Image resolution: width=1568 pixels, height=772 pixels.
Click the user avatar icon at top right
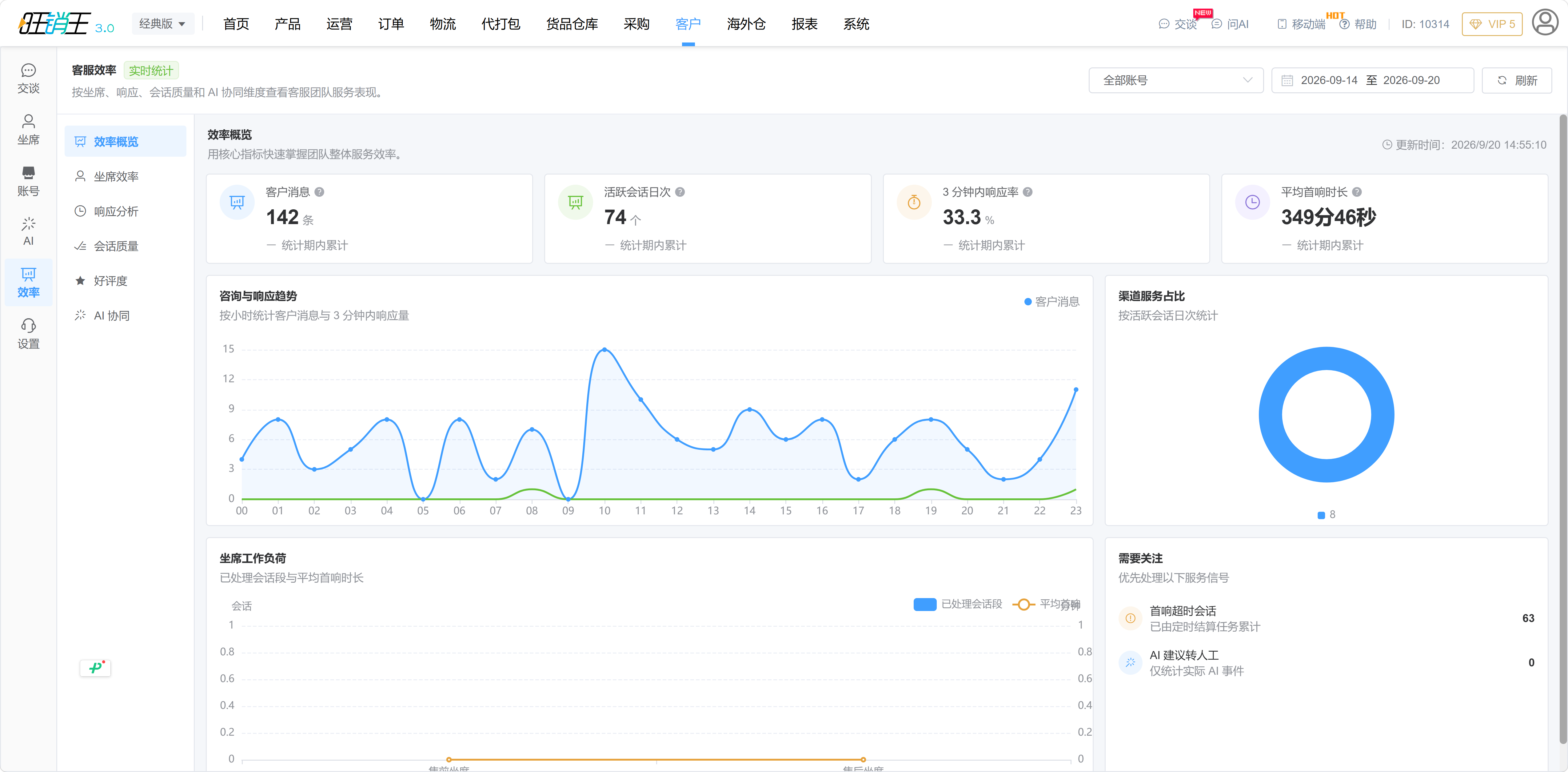[1544, 23]
